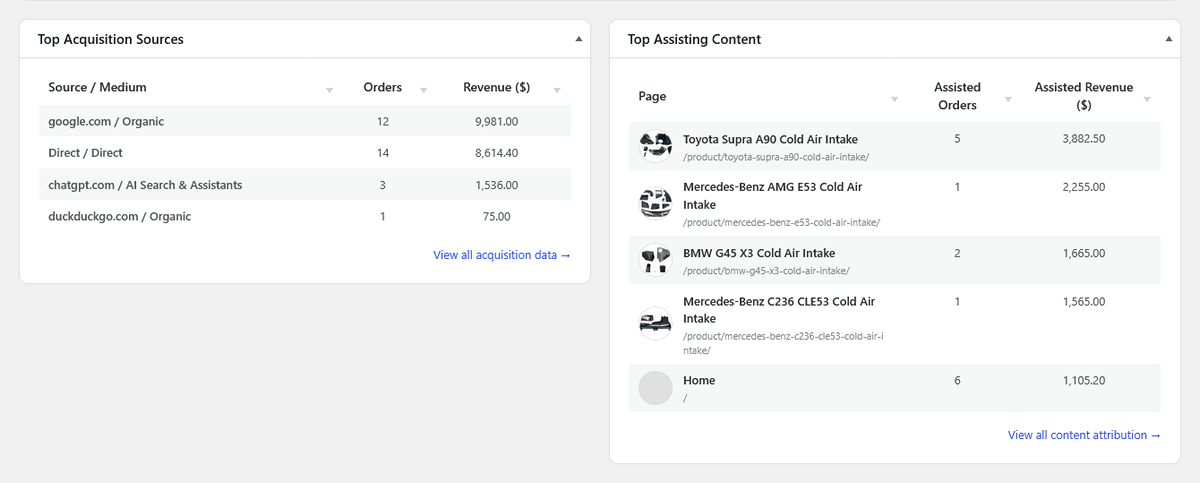The image size is (1200, 483).
Task: Collapse the Top Acquisition Sources panel
Action: [578, 39]
